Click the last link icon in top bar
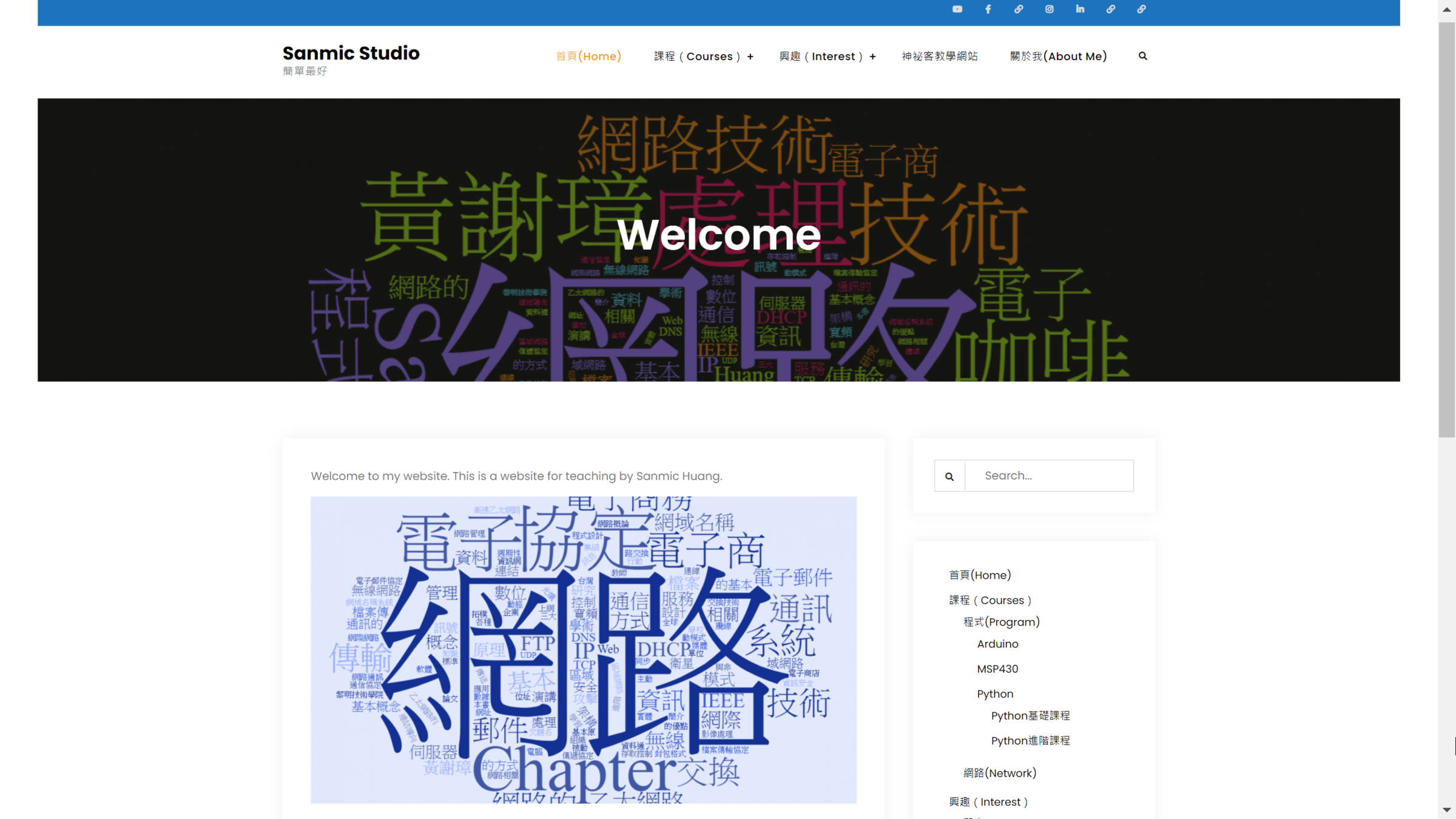The width and height of the screenshot is (1456, 819). (1141, 9)
